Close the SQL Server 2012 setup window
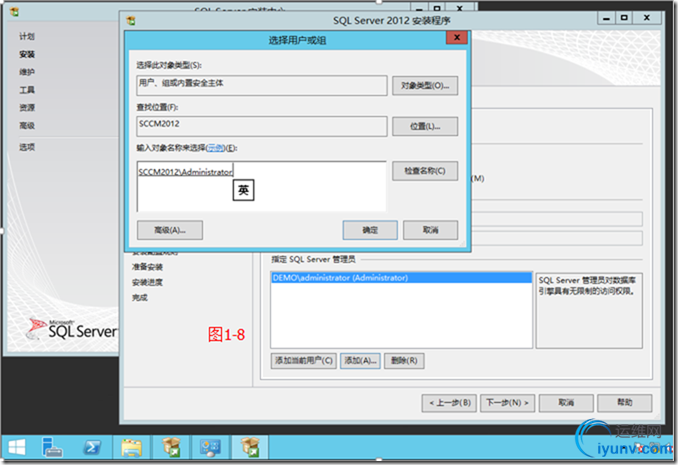 coord(646,18)
